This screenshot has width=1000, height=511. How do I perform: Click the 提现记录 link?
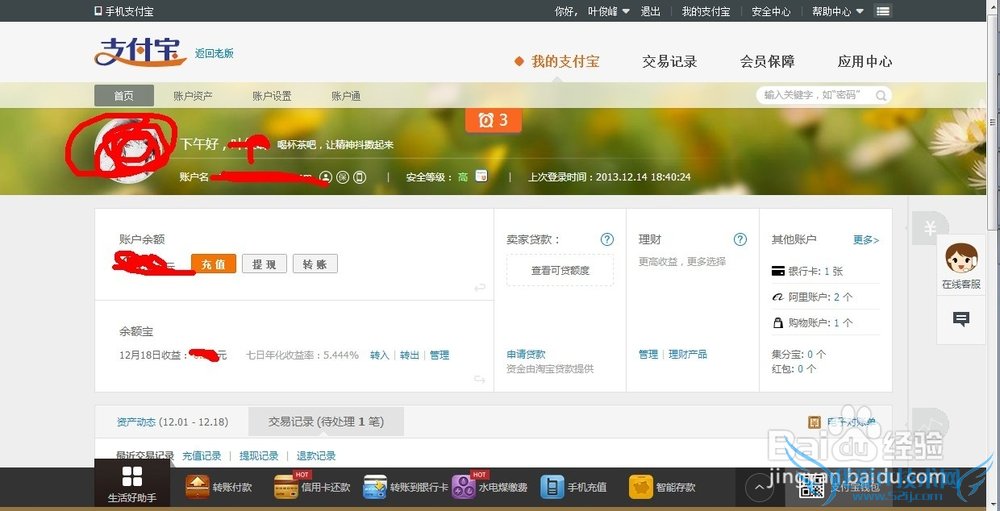259,456
